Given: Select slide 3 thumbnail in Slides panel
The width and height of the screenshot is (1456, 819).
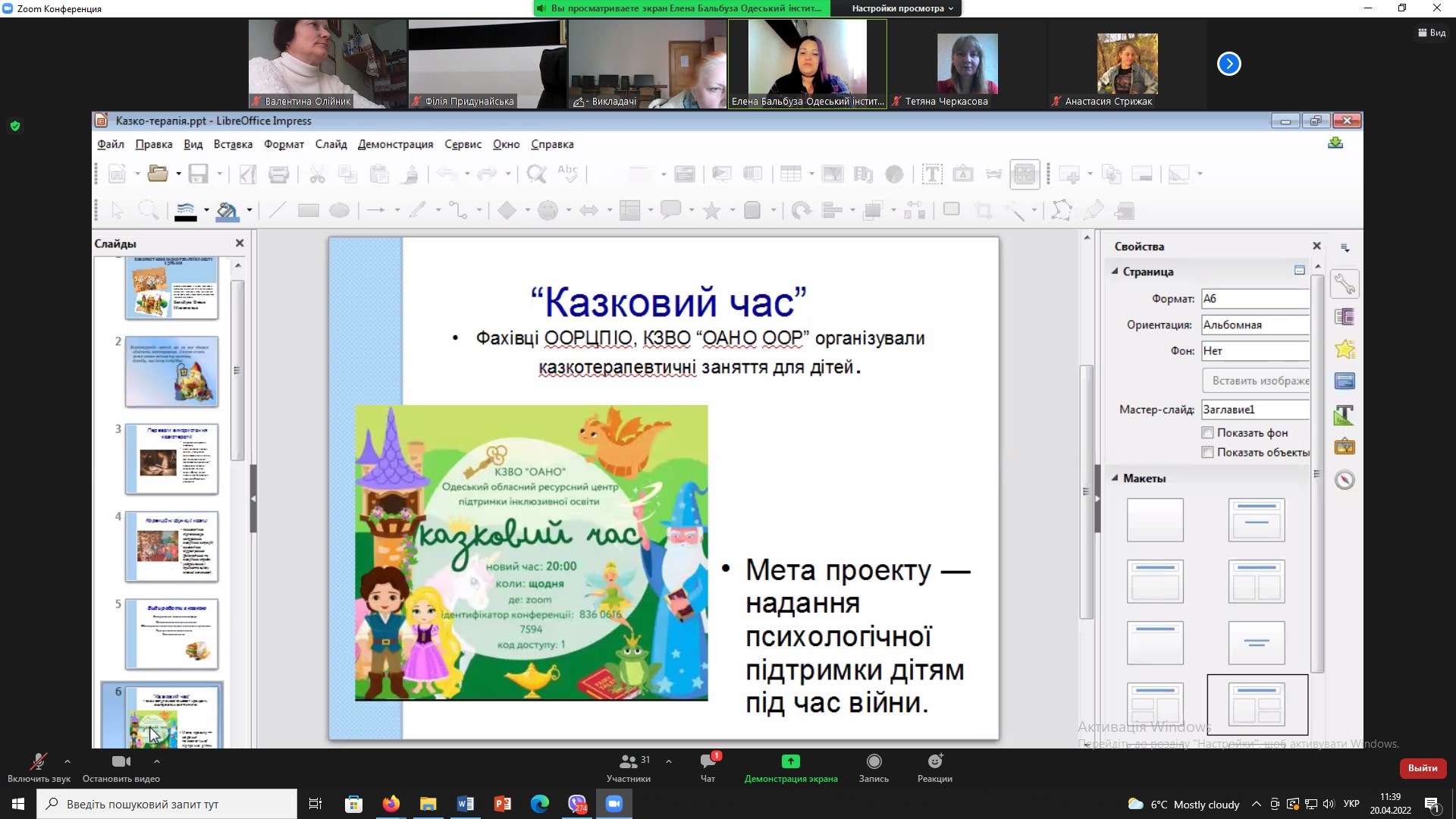Looking at the screenshot, I should pos(171,459).
